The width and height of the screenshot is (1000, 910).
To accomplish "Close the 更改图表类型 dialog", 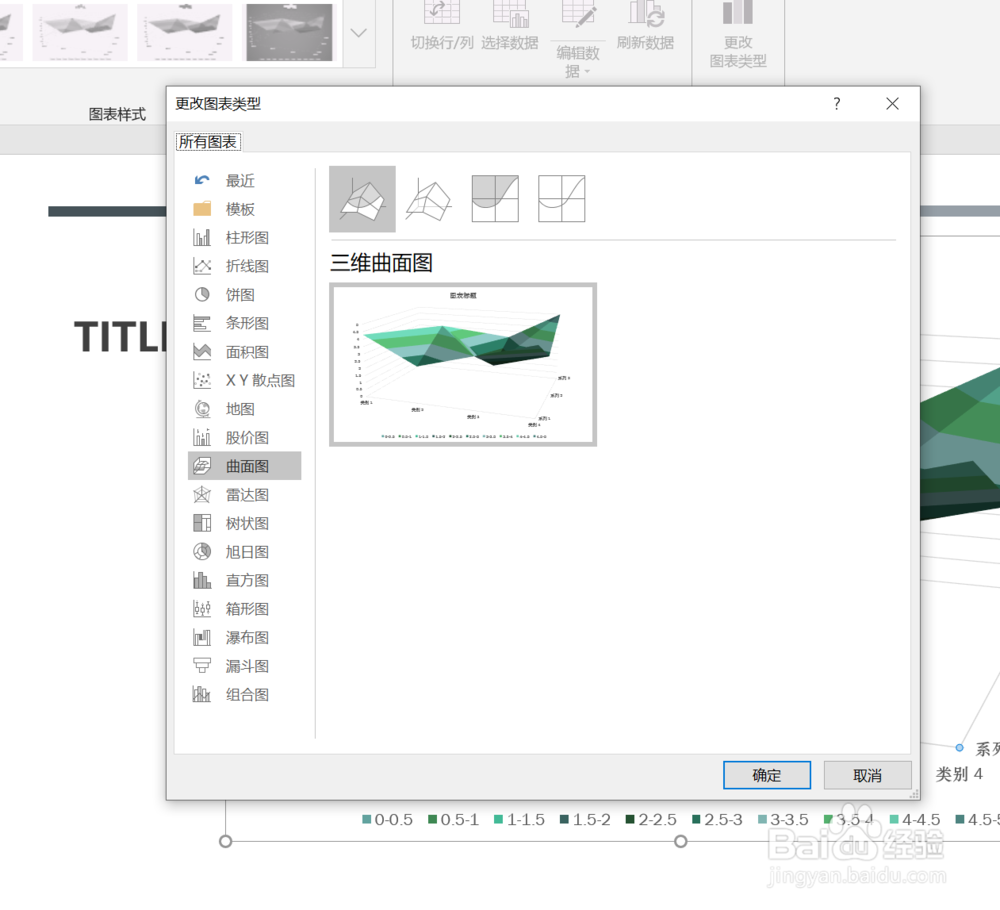I will coord(892,103).
